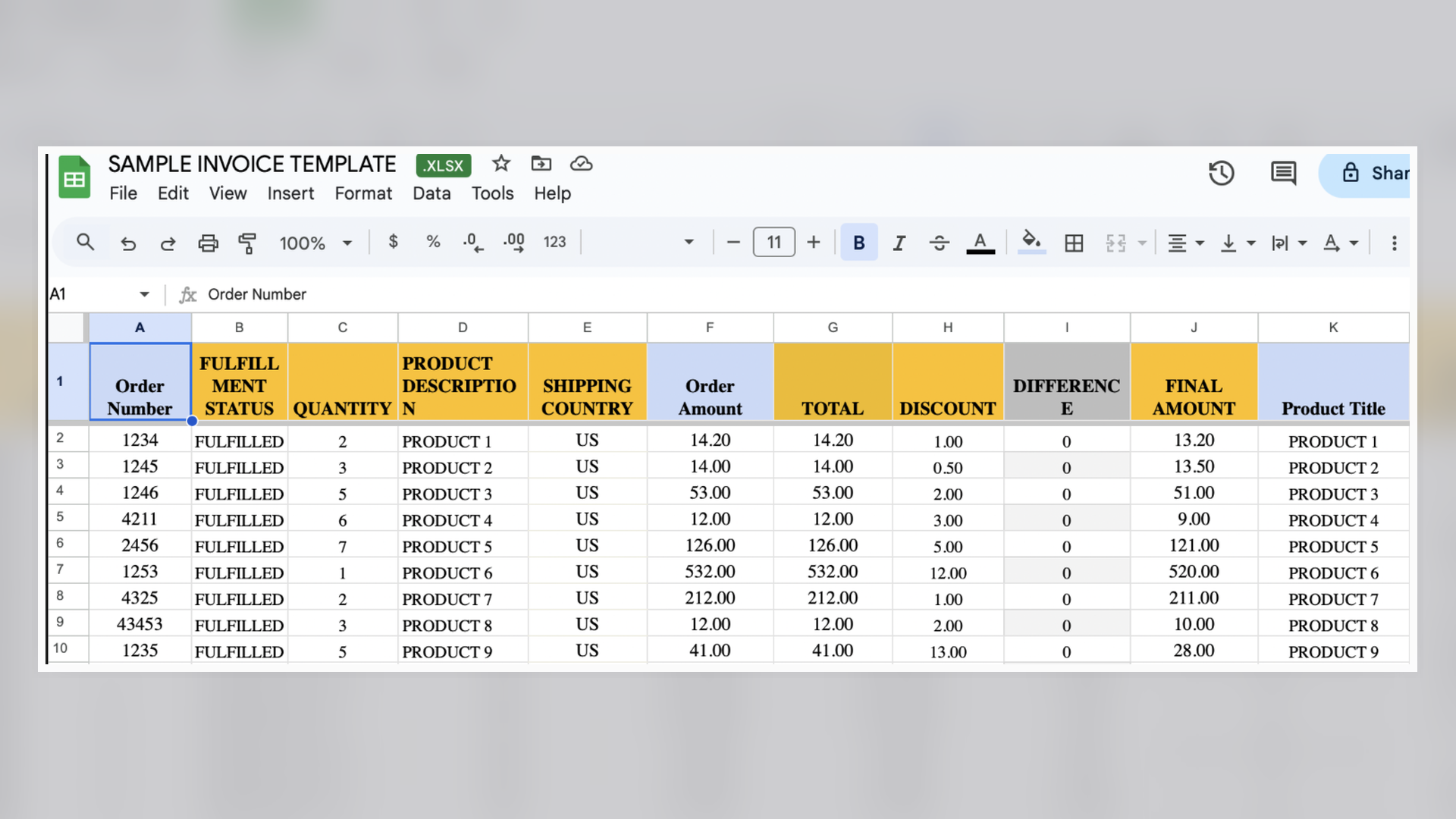Open the Insert menu

[x=290, y=193]
